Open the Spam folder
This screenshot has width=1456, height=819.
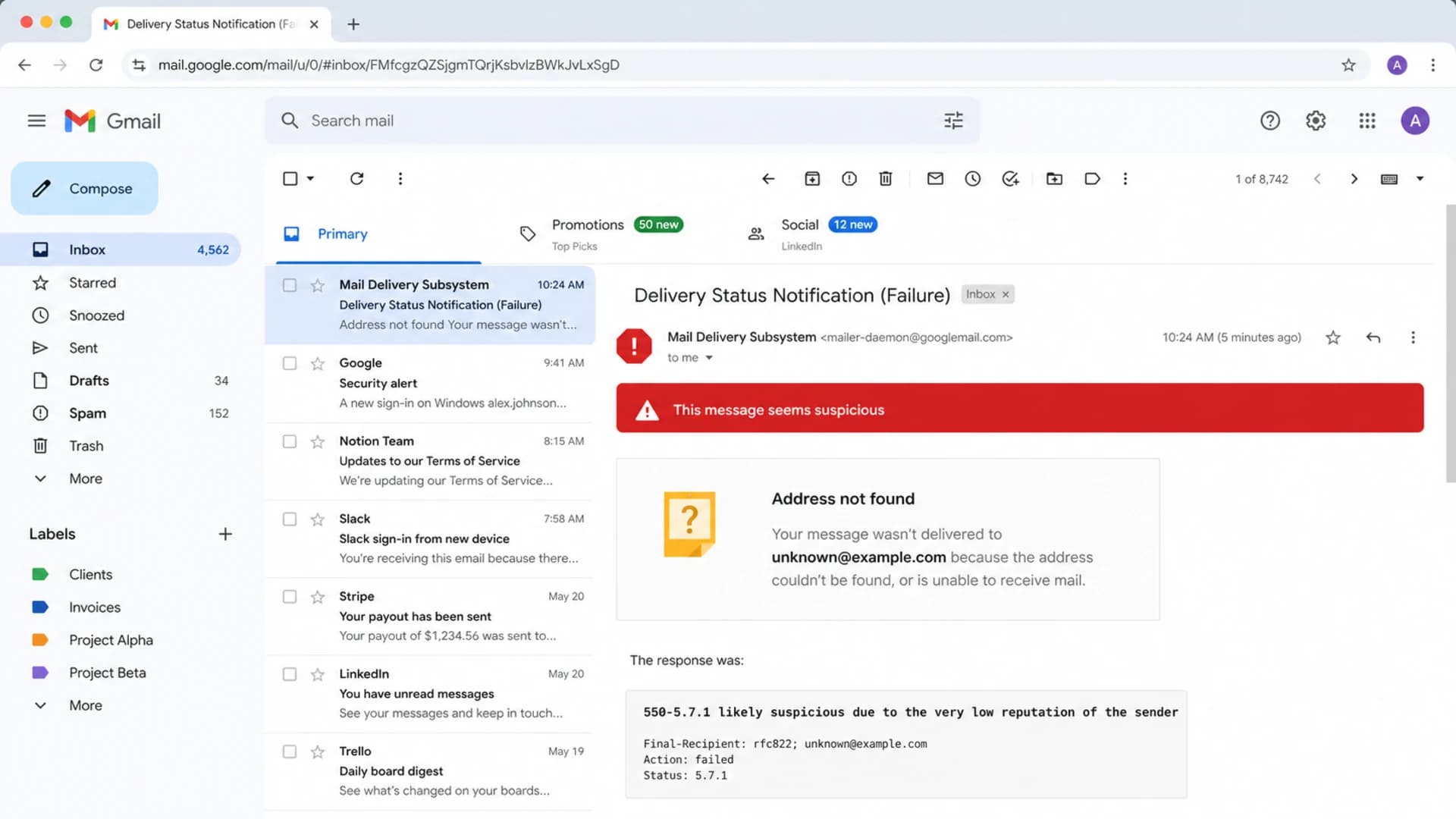coord(120,413)
